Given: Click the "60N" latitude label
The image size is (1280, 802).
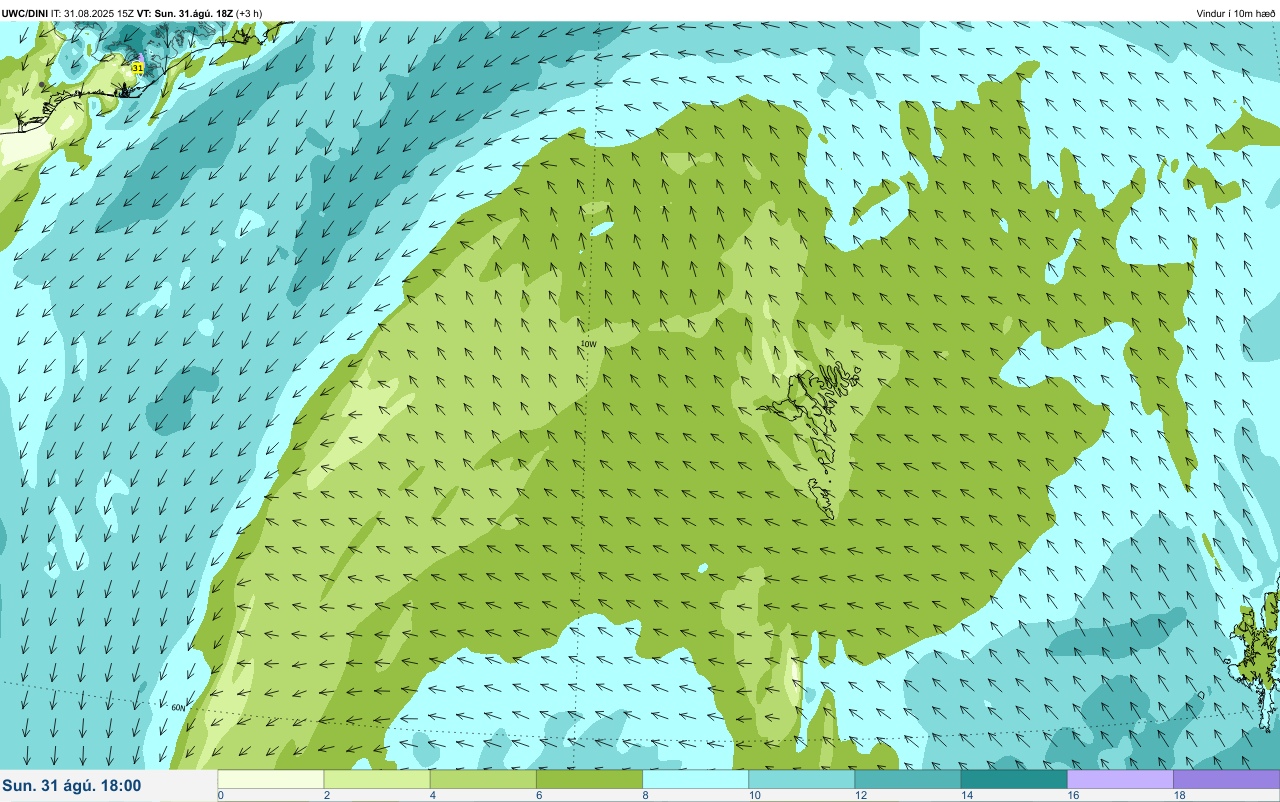Looking at the screenshot, I should click(x=178, y=708).
